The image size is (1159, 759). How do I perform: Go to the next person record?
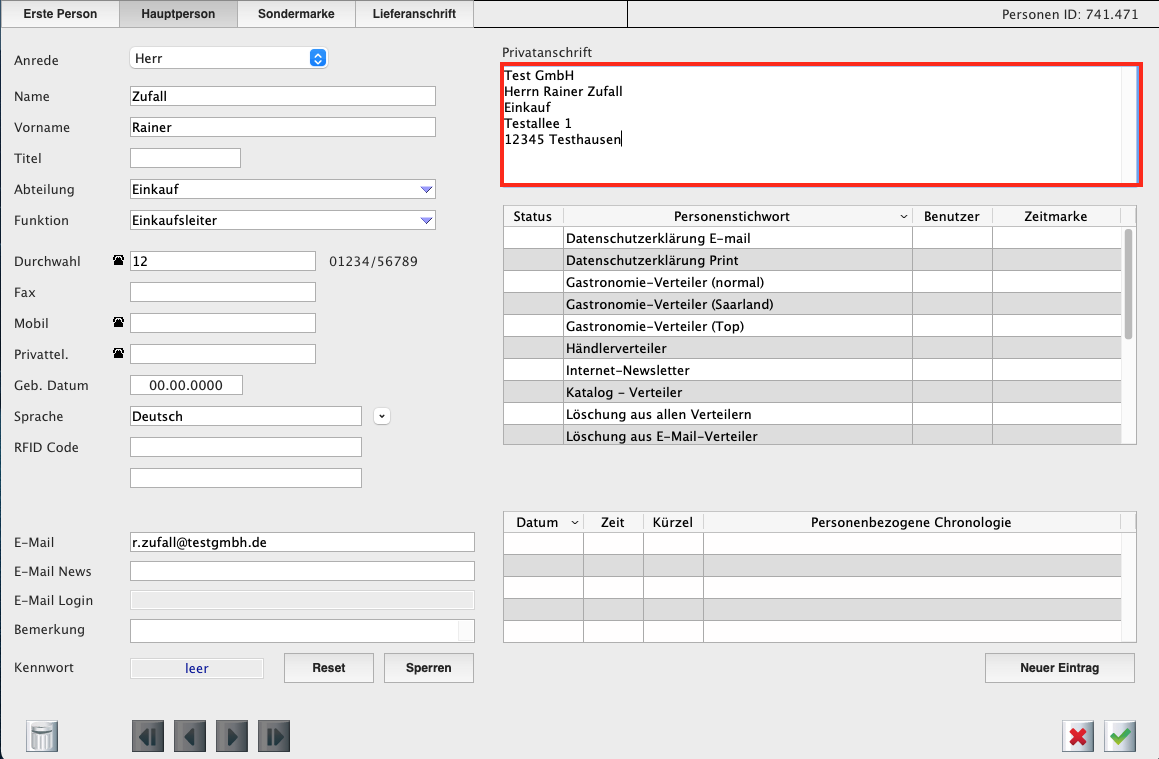232,737
